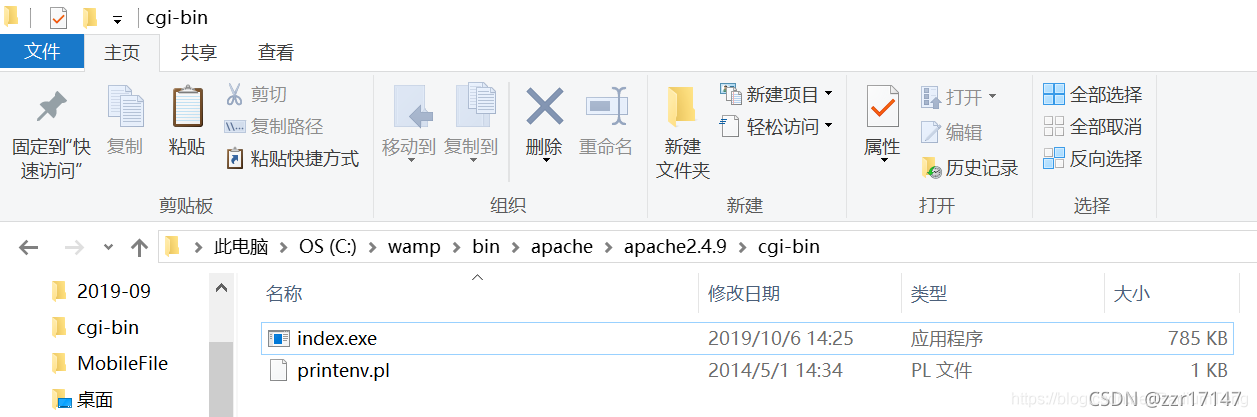Switch to the Share ribbon tab
Image resolution: width=1257 pixels, height=417 pixels.
(199, 52)
